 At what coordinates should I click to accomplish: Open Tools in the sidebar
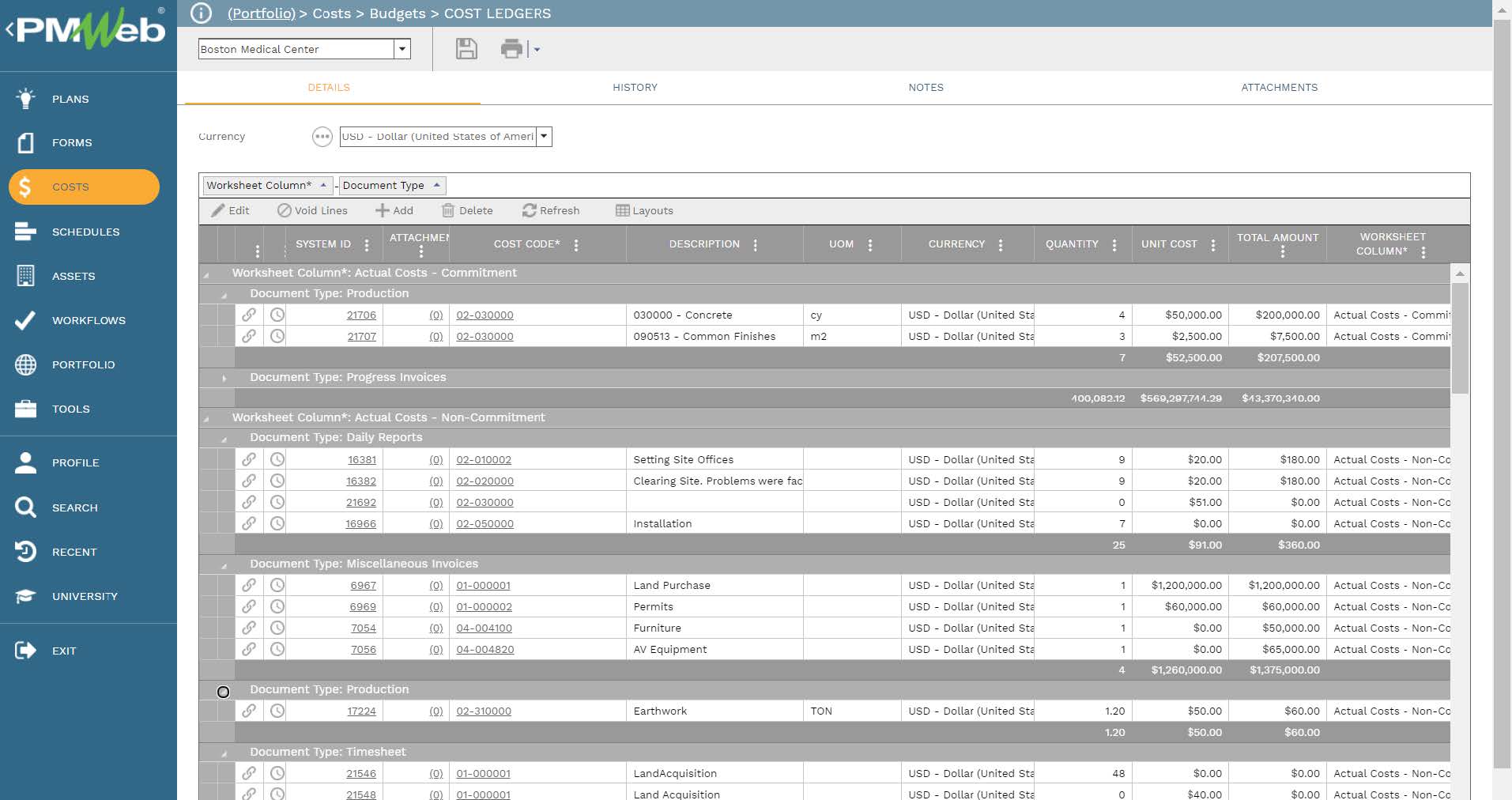(x=71, y=409)
